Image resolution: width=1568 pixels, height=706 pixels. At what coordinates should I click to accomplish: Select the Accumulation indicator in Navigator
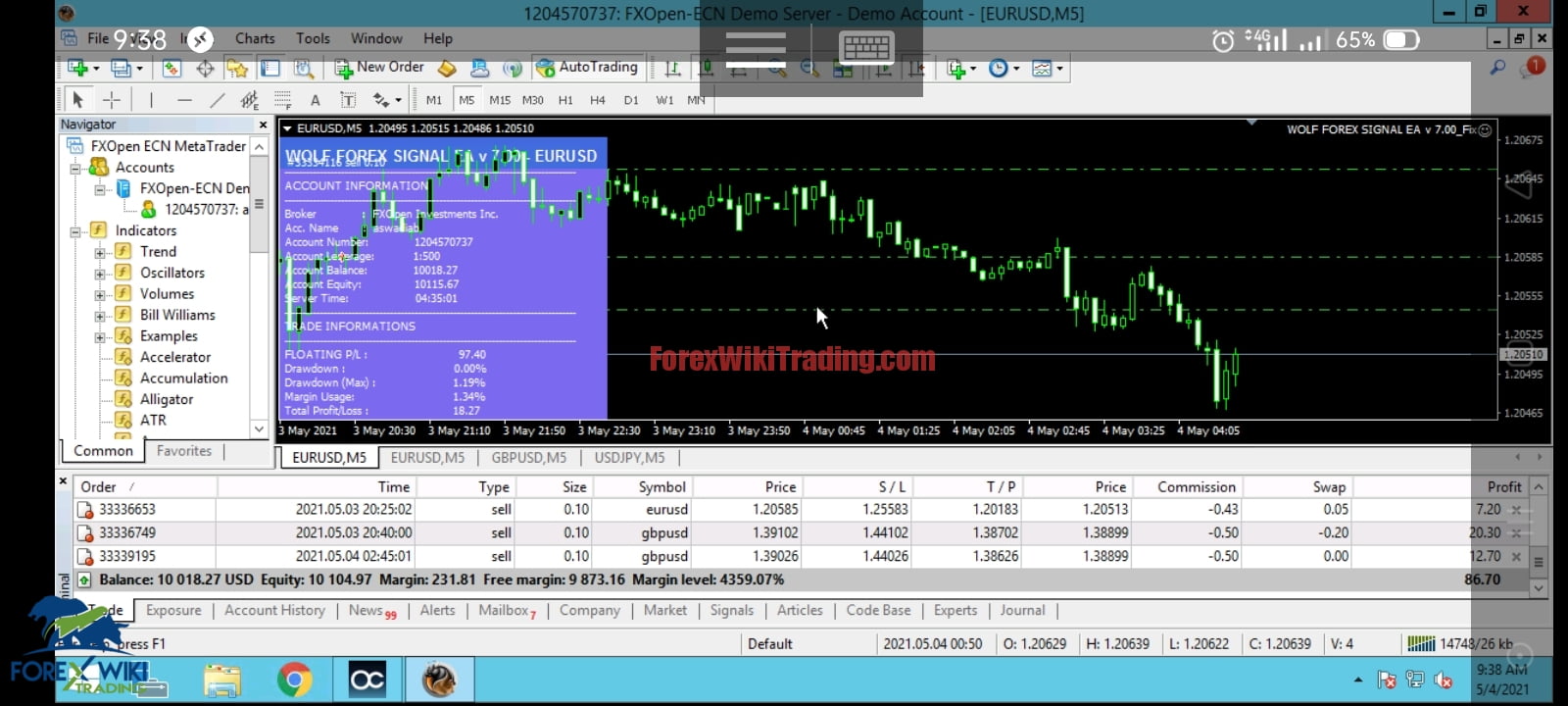click(x=183, y=378)
